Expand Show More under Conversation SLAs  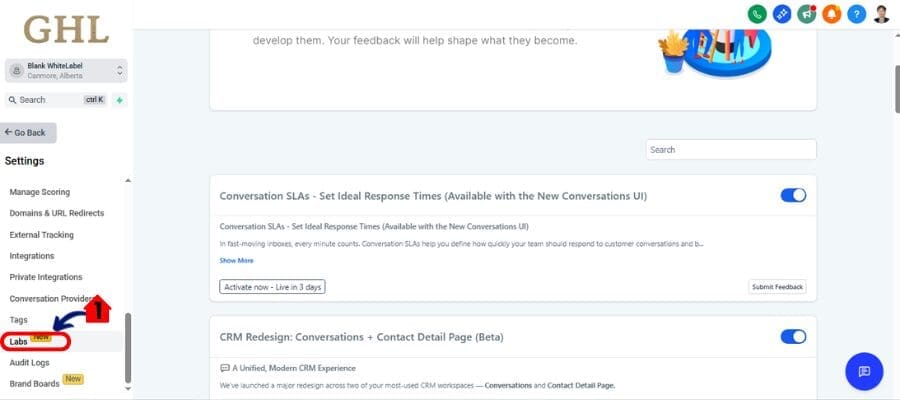[236, 260]
